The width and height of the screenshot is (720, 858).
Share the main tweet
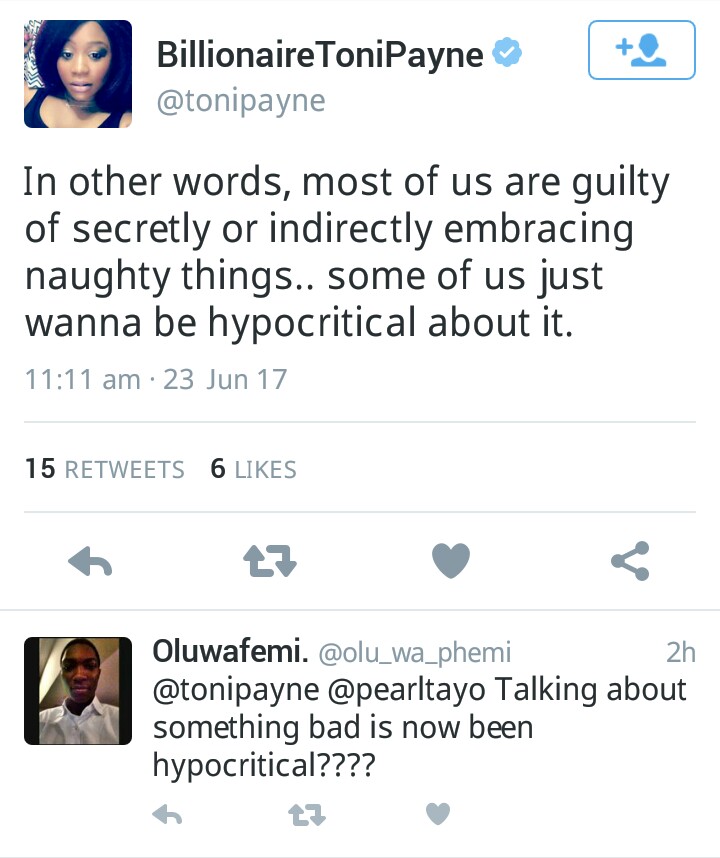click(630, 561)
